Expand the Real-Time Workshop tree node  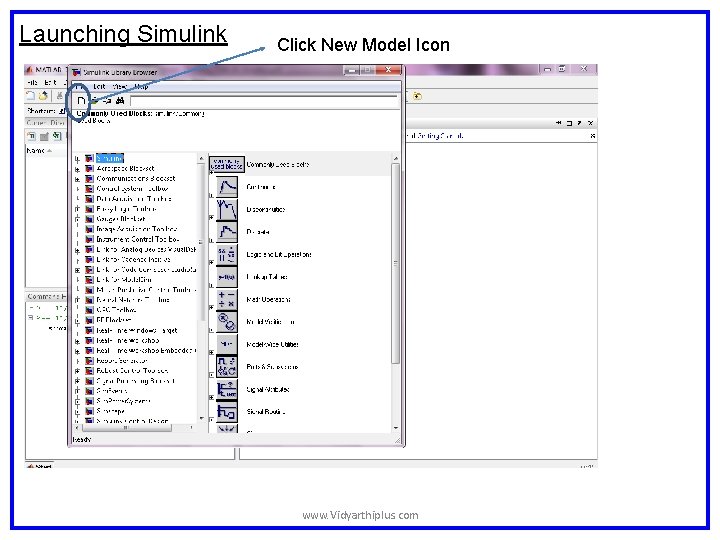tap(77, 341)
